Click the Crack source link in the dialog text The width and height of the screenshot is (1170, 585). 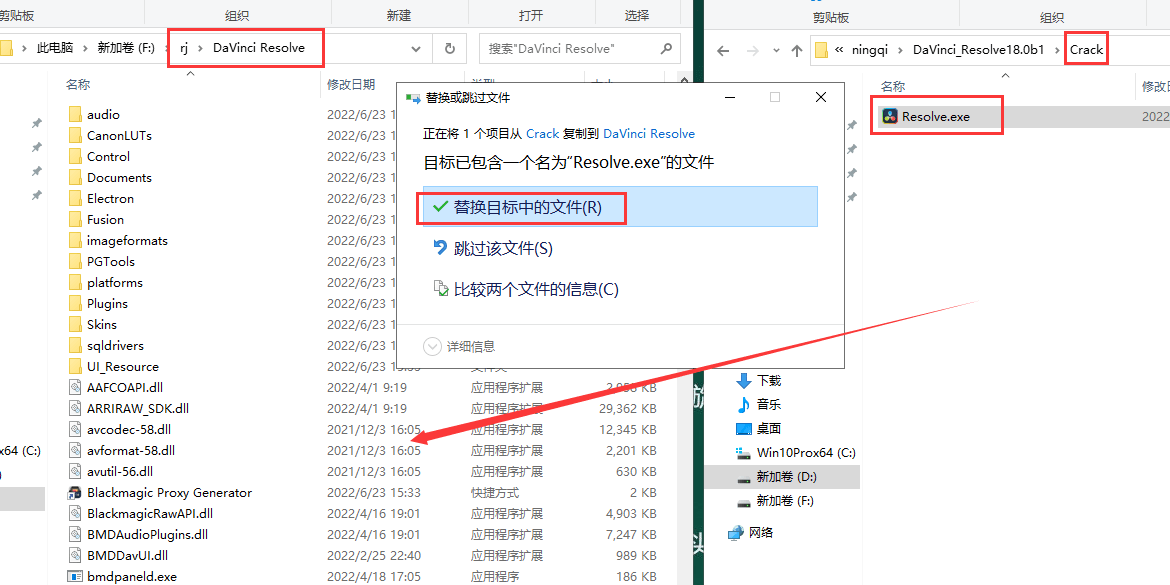(543, 133)
